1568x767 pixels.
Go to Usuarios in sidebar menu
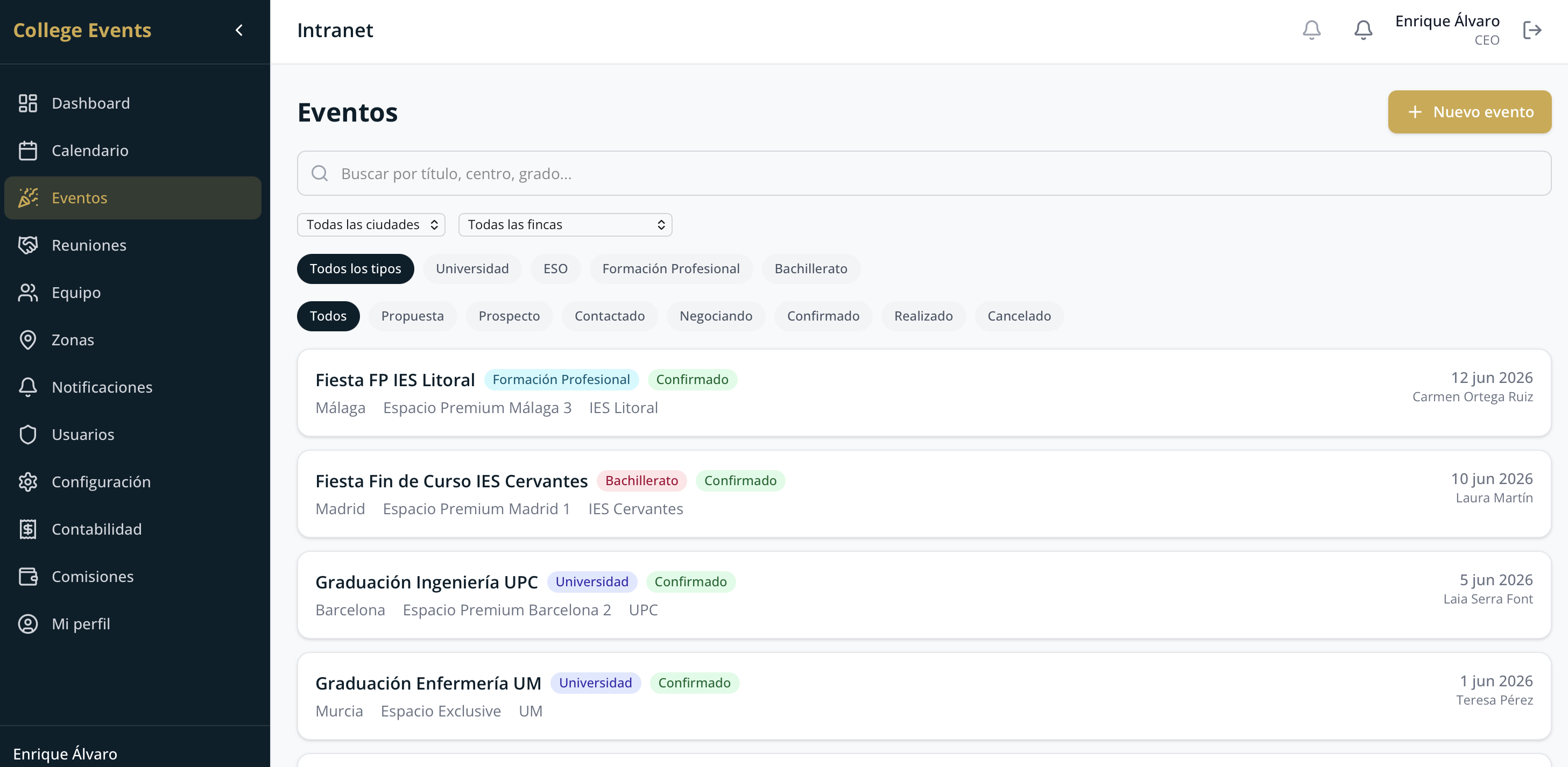pyautogui.click(x=83, y=435)
